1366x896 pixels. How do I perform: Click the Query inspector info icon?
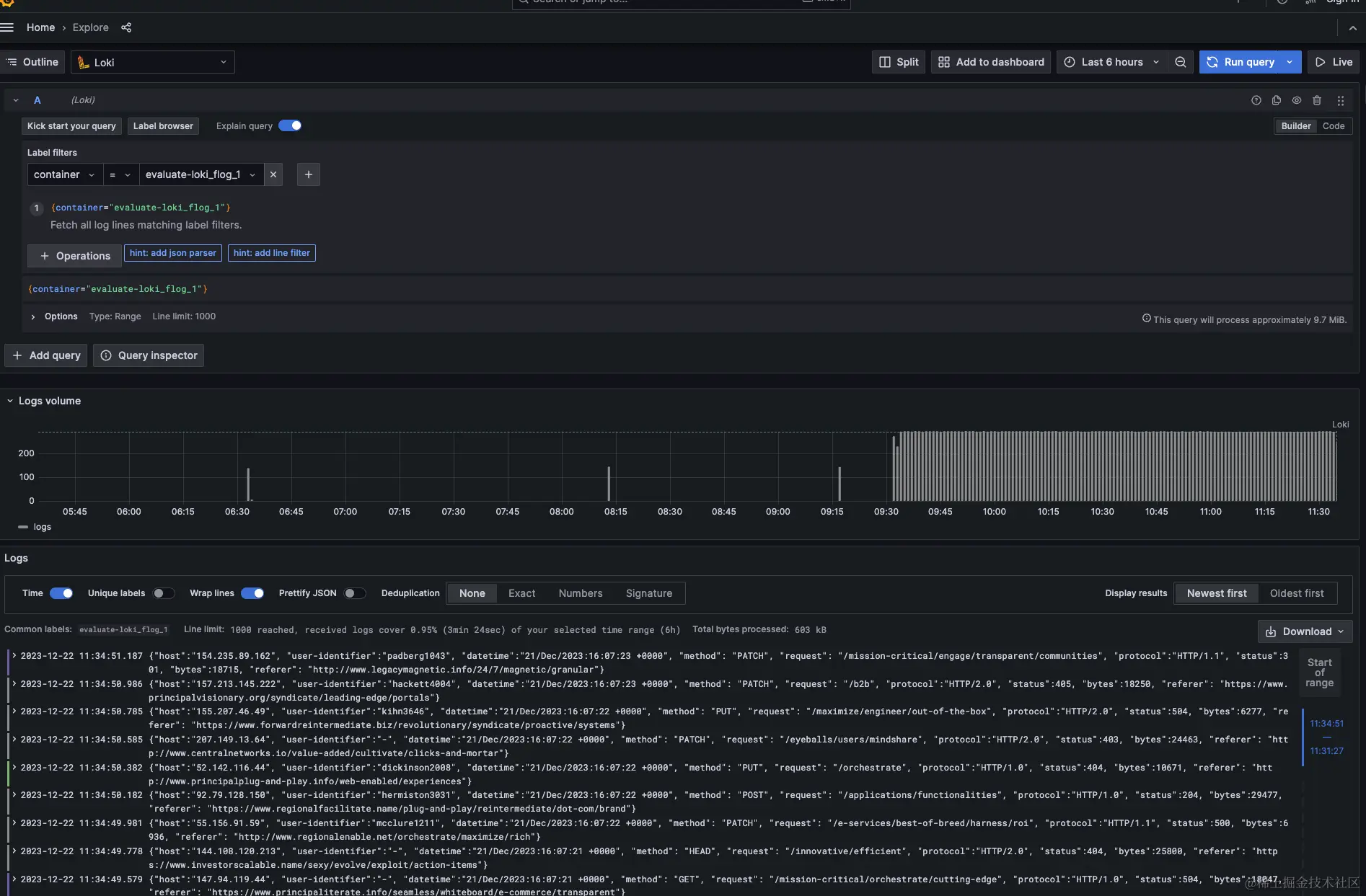tap(106, 355)
